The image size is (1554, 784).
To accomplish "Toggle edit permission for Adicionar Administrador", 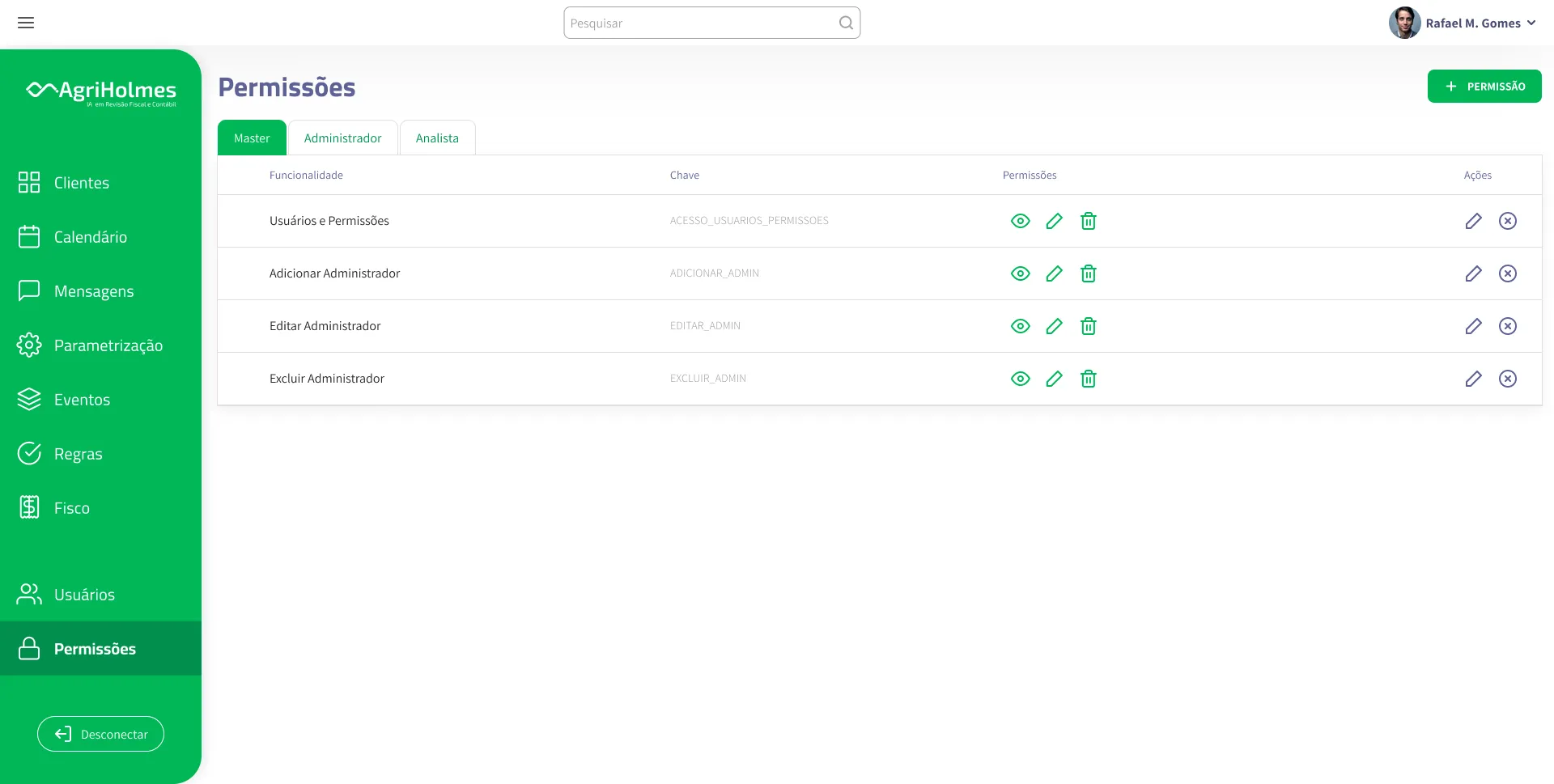I will [x=1054, y=273].
